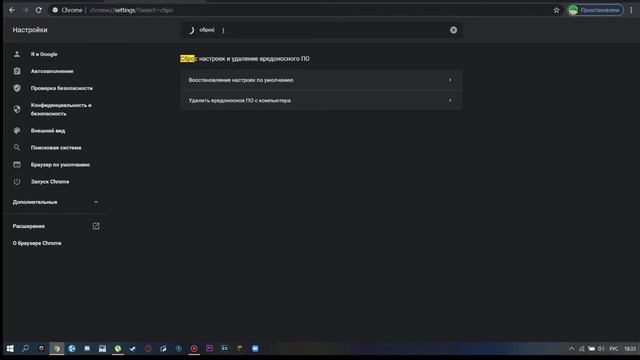Open Восстановление настроек по умолчанию
Screen dimensions: 640x360
click(x=321, y=80)
